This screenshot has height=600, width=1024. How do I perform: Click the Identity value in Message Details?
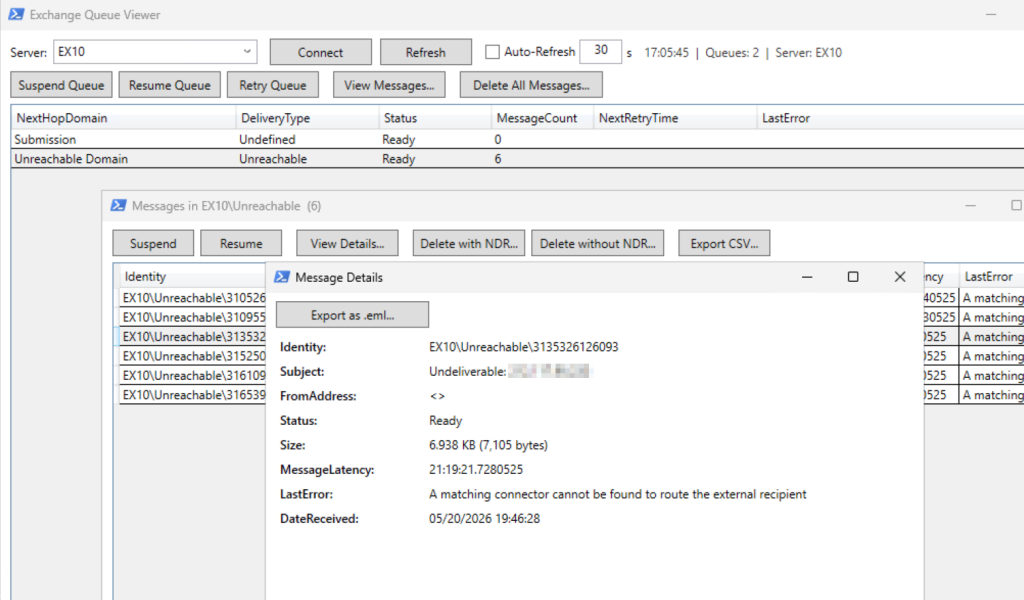pyautogui.click(x=524, y=347)
